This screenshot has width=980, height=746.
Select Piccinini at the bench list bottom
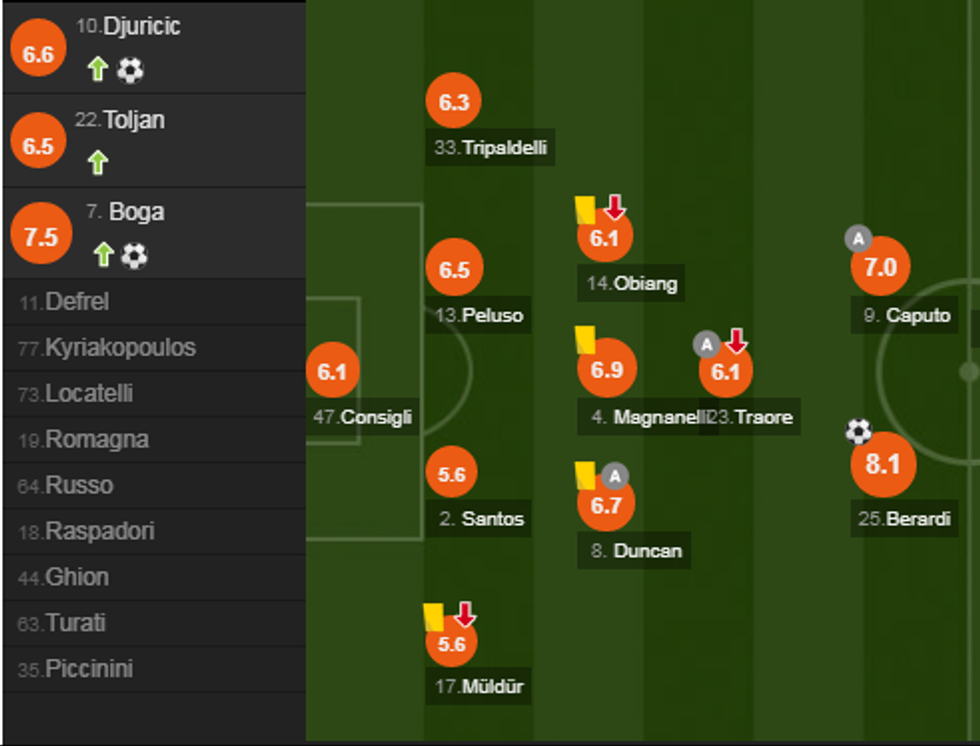[x=88, y=669]
